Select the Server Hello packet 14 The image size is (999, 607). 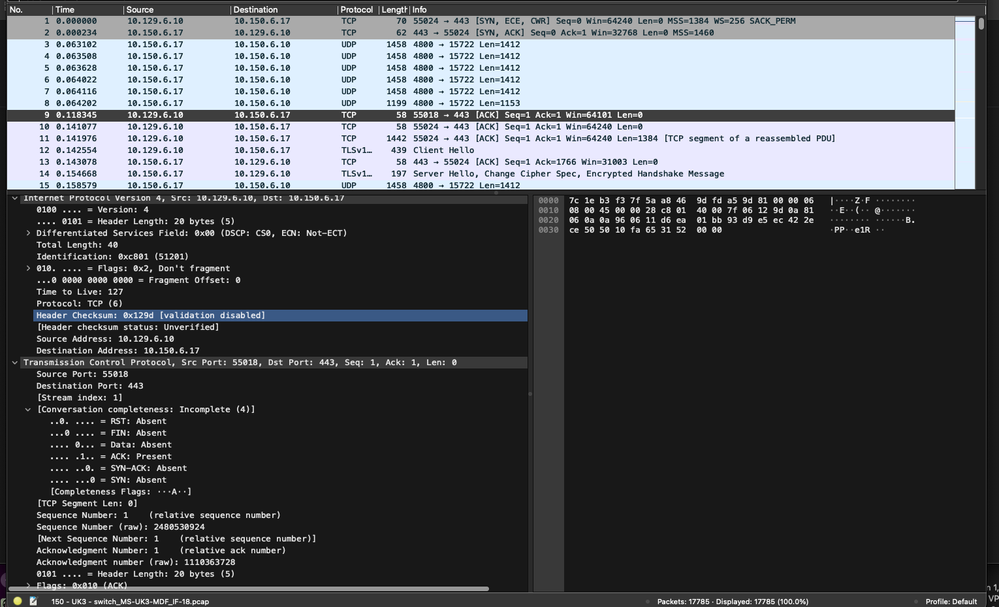pos(481,174)
